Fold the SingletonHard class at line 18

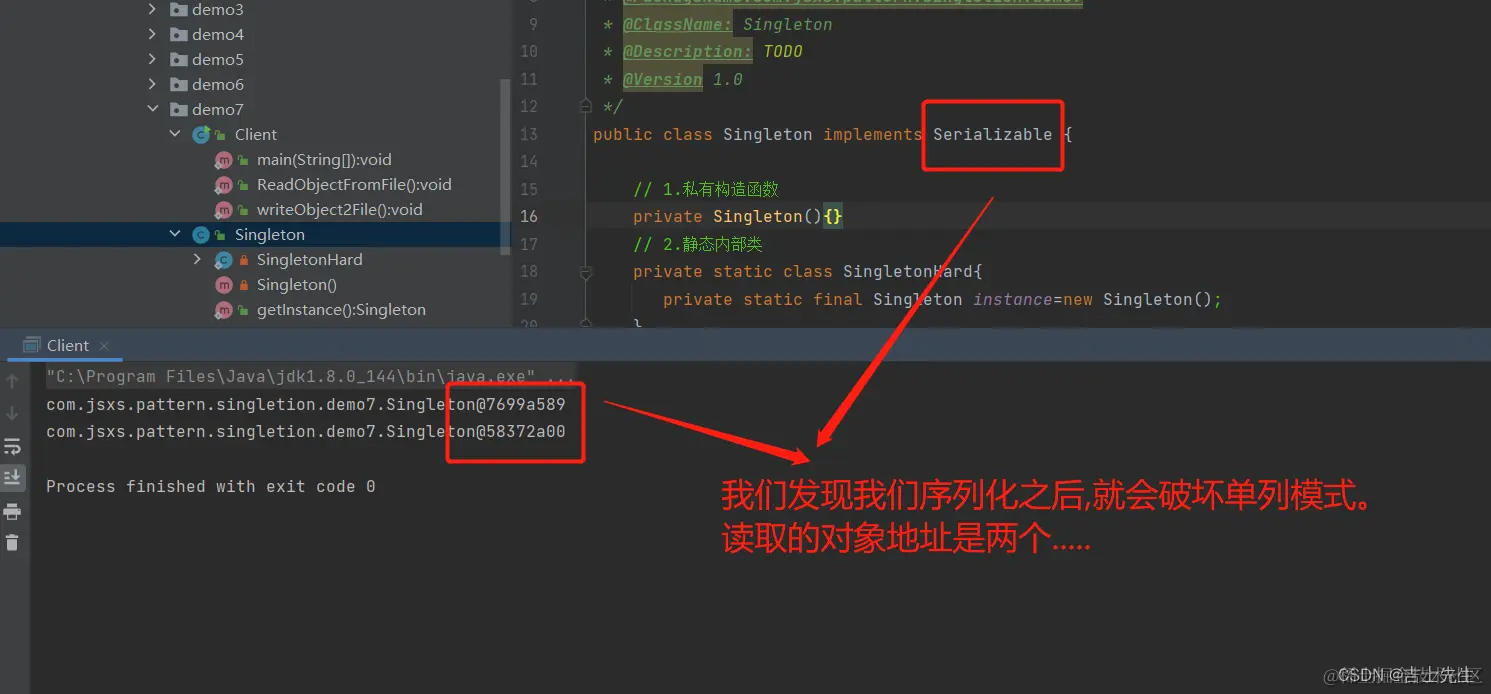pyautogui.click(x=586, y=271)
